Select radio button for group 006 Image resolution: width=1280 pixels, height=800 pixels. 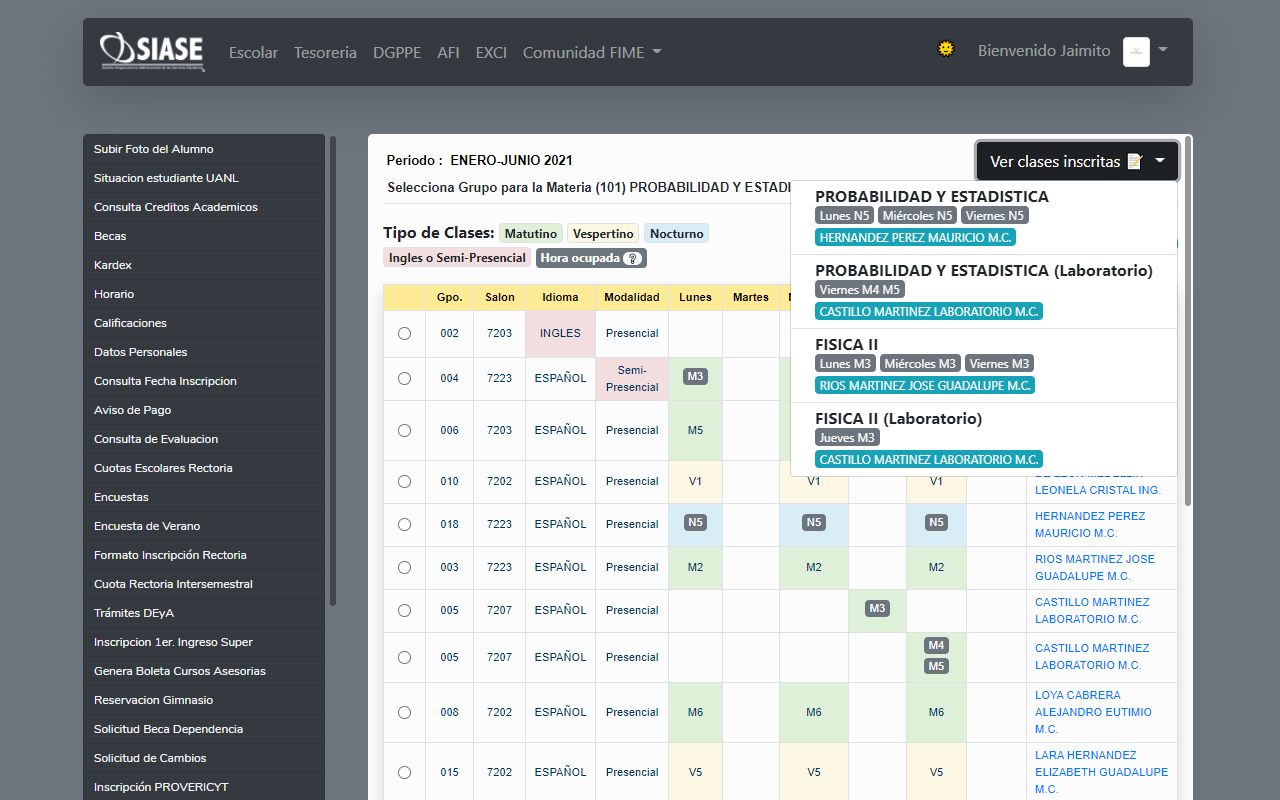click(x=404, y=430)
